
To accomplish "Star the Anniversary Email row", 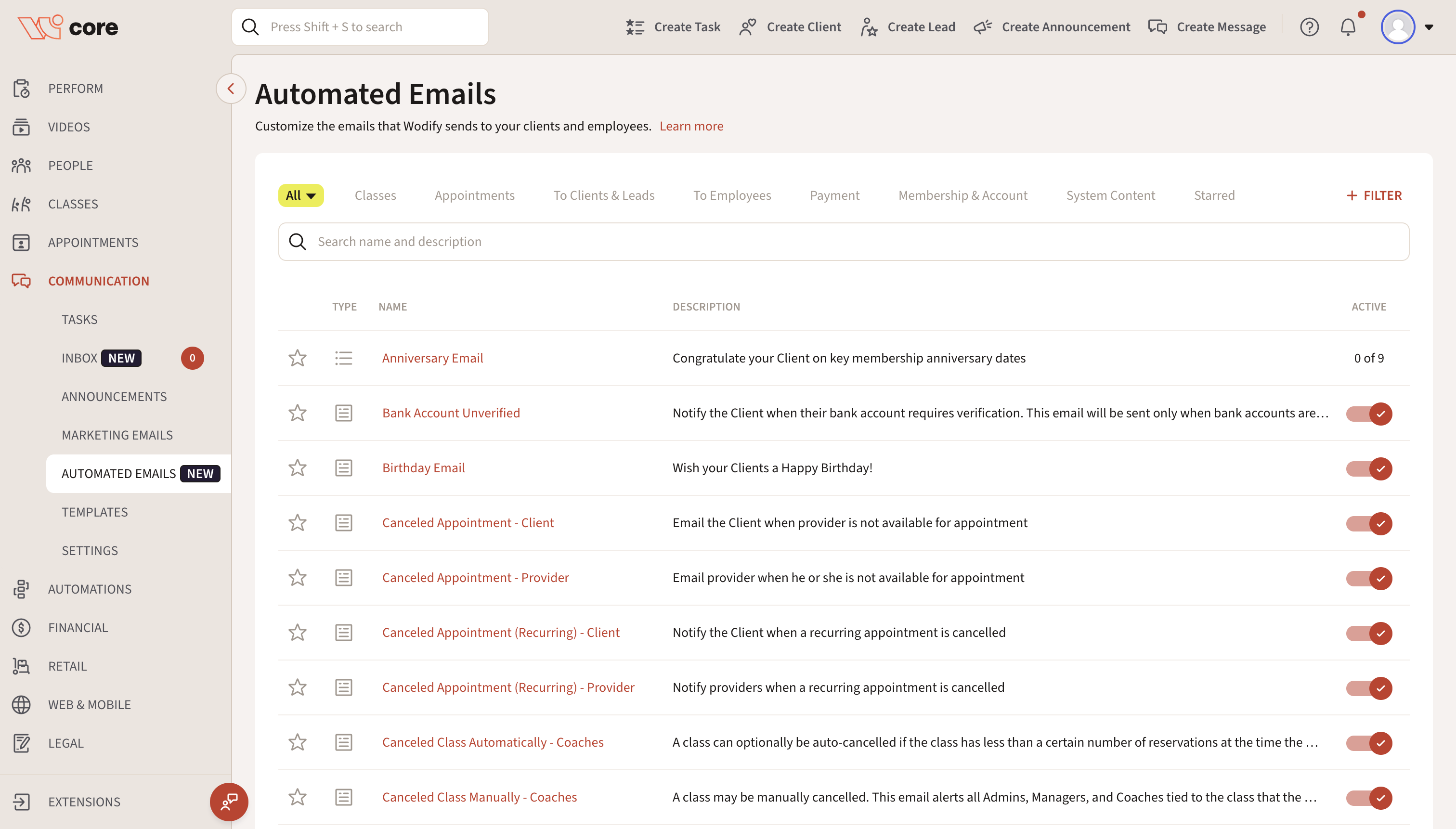I will tap(297, 358).
